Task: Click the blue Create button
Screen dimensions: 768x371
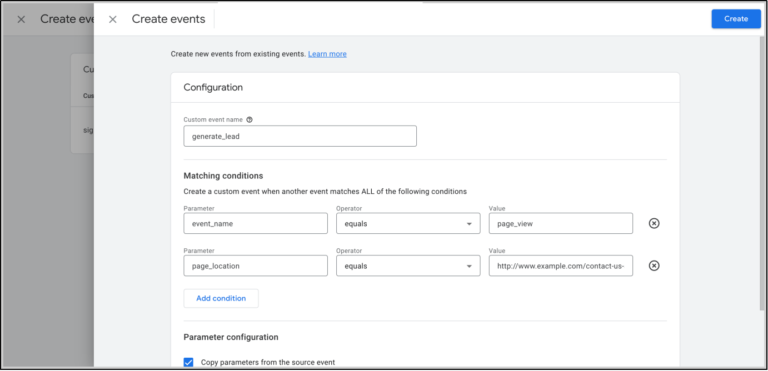Action: tap(736, 19)
